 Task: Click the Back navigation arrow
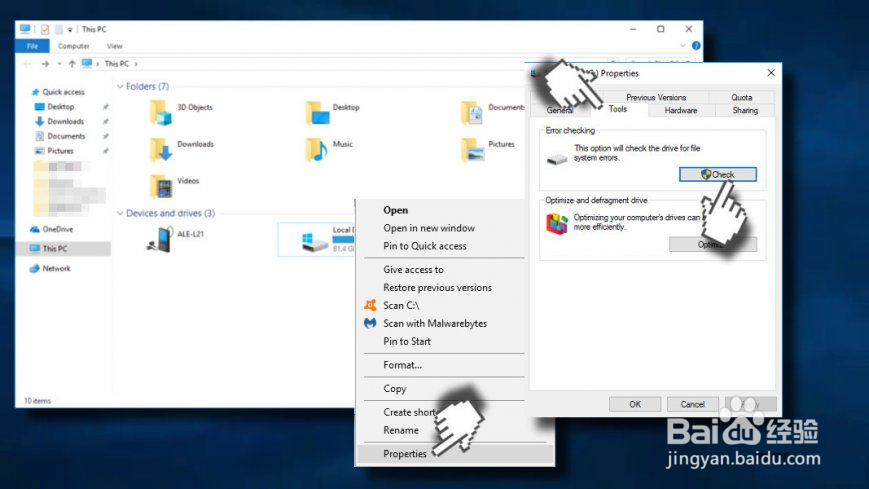coord(27,64)
